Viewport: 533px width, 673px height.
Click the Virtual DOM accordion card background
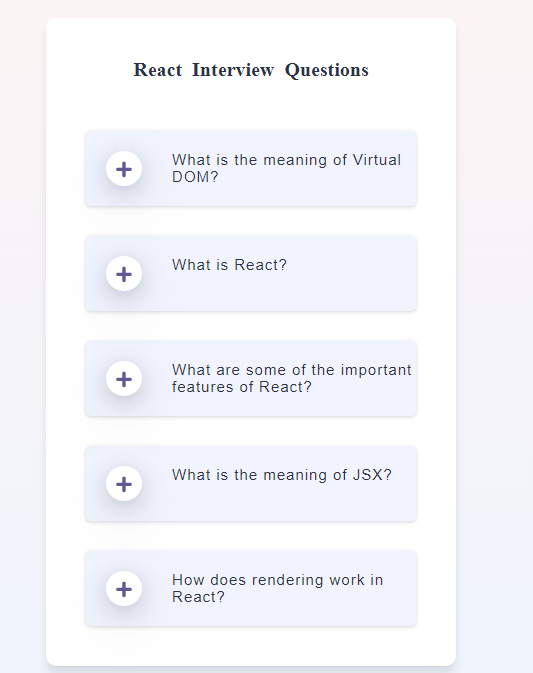pos(251,169)
